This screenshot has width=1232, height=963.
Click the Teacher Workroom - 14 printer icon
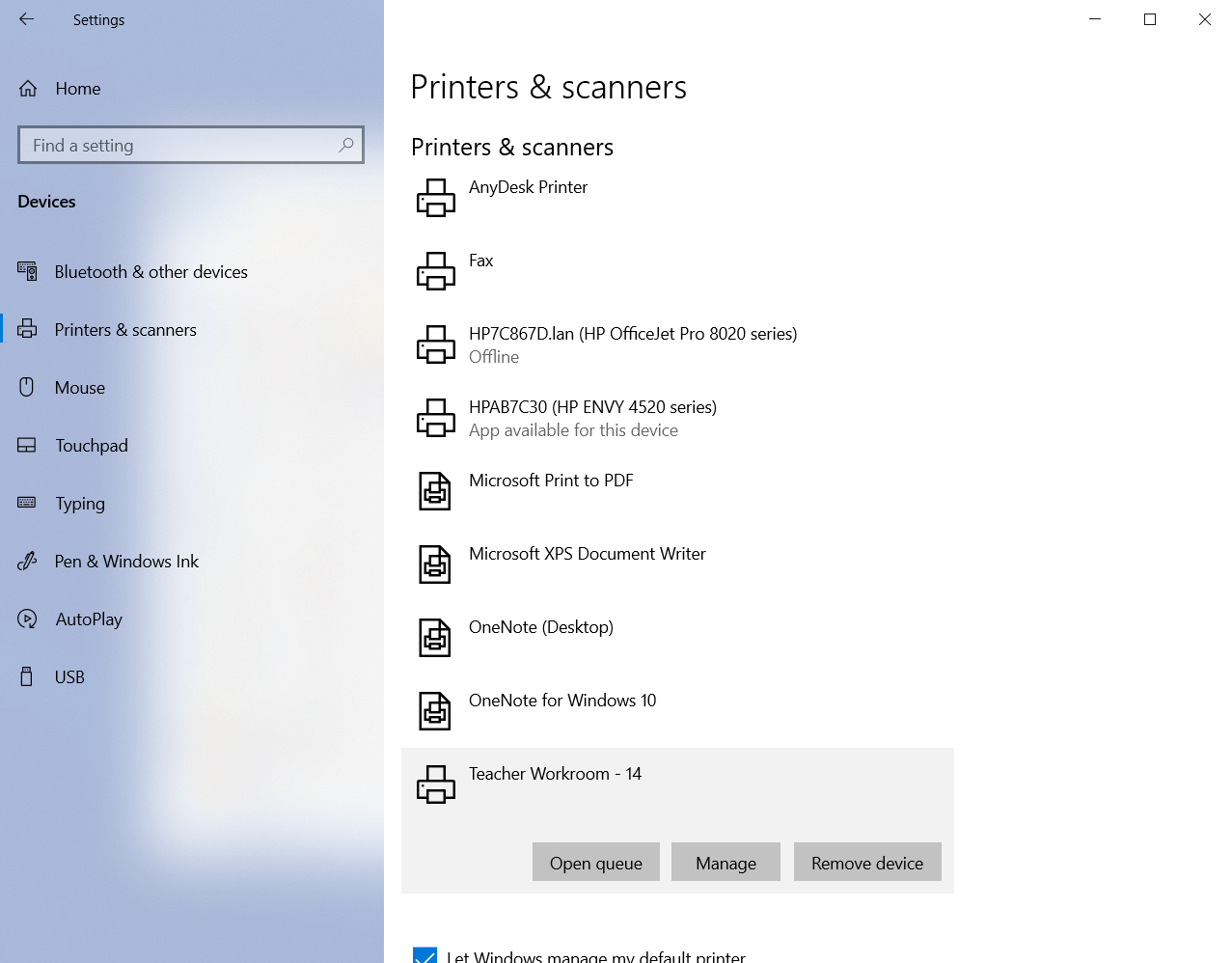[x=436, y=784]
